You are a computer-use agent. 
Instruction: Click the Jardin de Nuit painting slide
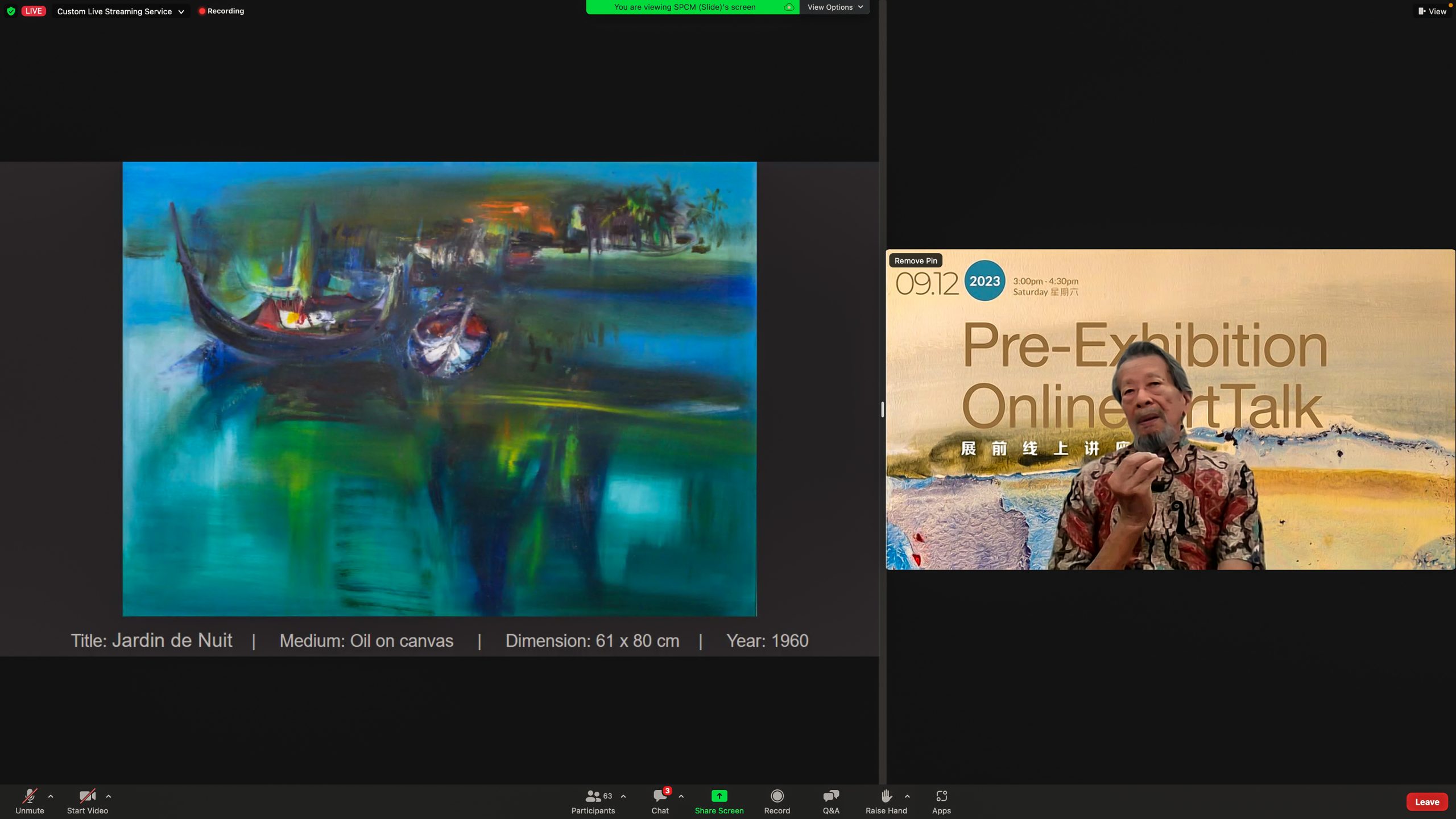tap(439, 388)
